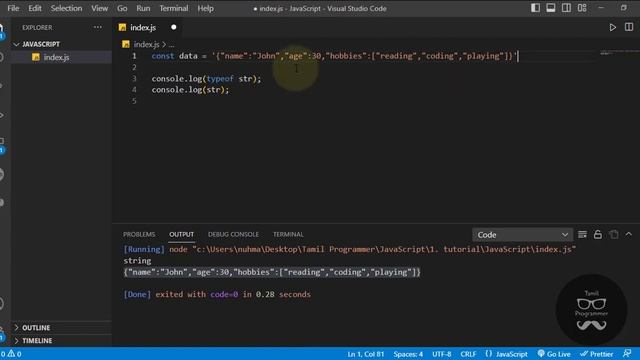640x360 pixels.
Task: Open the View menu
Action: coord(99,8)
